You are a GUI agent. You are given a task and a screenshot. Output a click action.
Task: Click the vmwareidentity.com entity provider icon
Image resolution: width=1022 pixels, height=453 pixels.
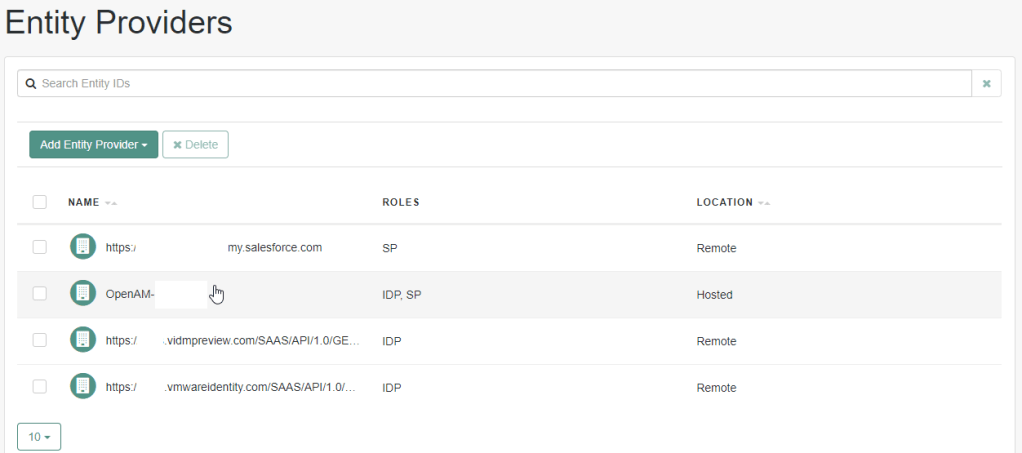(x=83, y=387)
